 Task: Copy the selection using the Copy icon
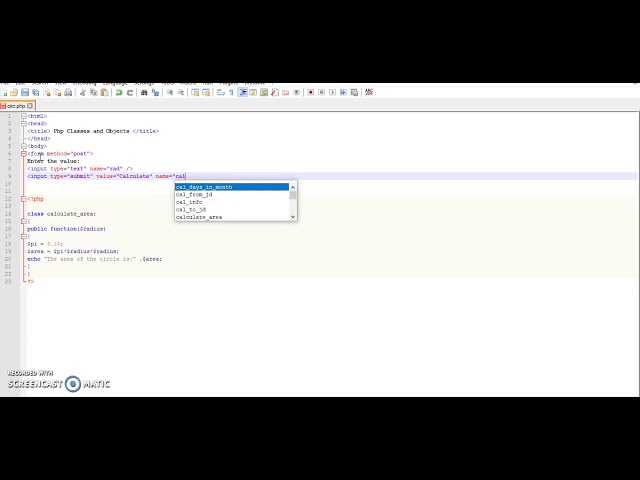point(93,93)
